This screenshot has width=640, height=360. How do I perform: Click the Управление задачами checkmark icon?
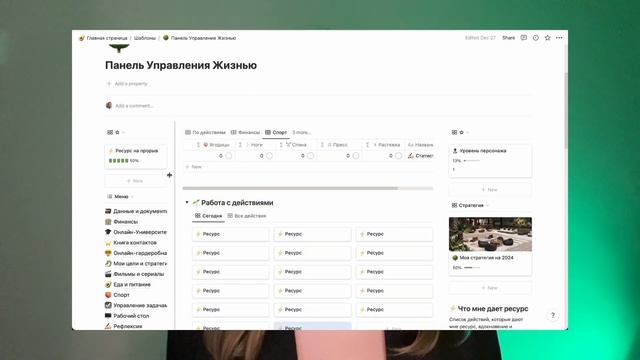tap(108, 305)
